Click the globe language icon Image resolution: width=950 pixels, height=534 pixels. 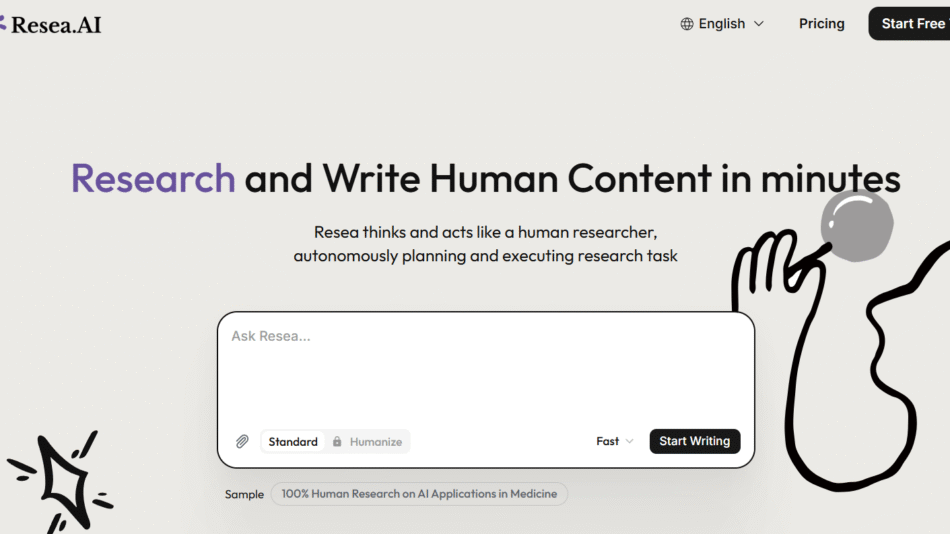(x=687, y=24)
